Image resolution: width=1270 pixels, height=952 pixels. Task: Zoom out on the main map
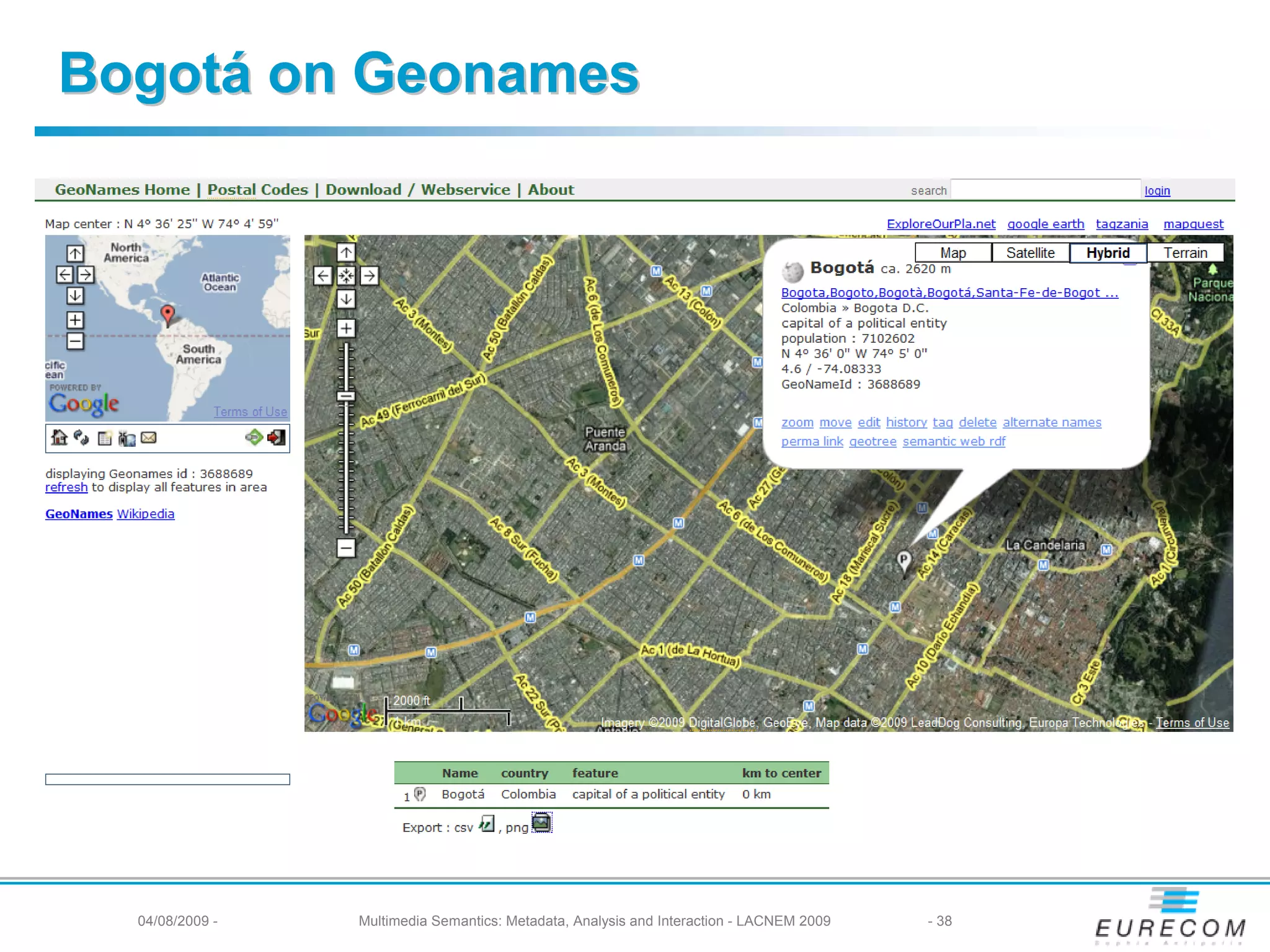(346, 548)
